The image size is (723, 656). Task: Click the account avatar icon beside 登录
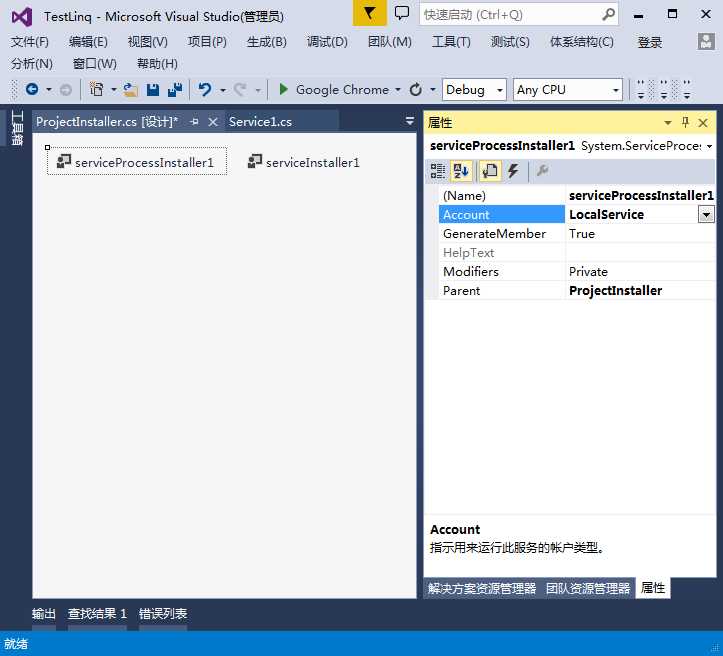706,41
